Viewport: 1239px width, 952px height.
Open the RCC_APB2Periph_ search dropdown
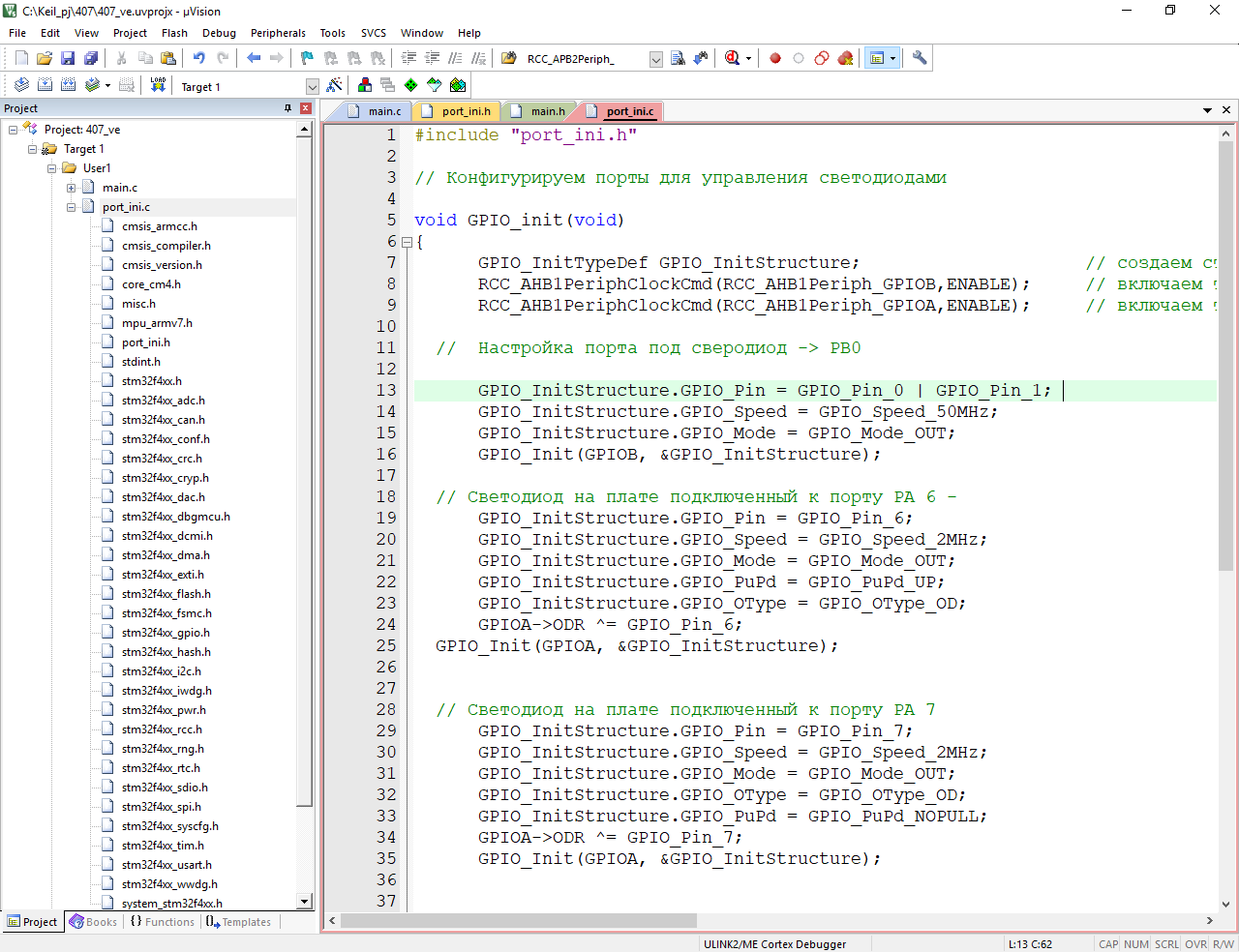point(655,59)
